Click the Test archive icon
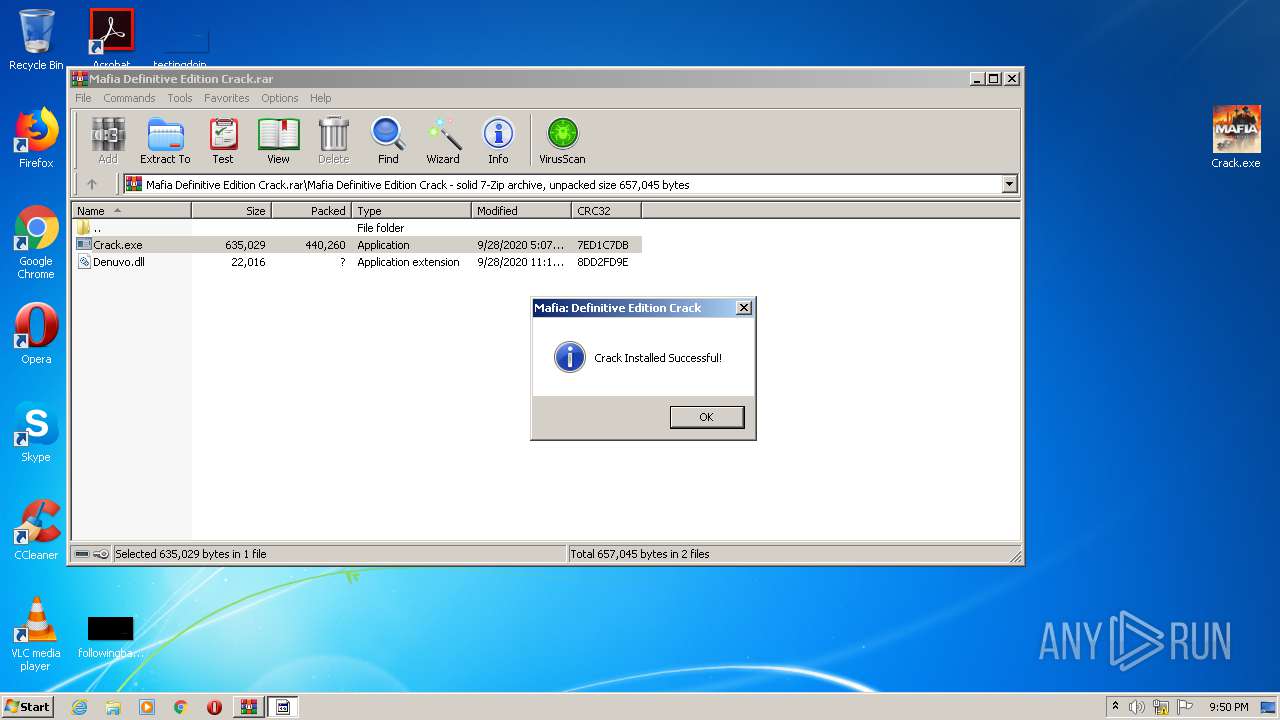Viewport: 1280px width, 720px height. click(x=223, y=141)
